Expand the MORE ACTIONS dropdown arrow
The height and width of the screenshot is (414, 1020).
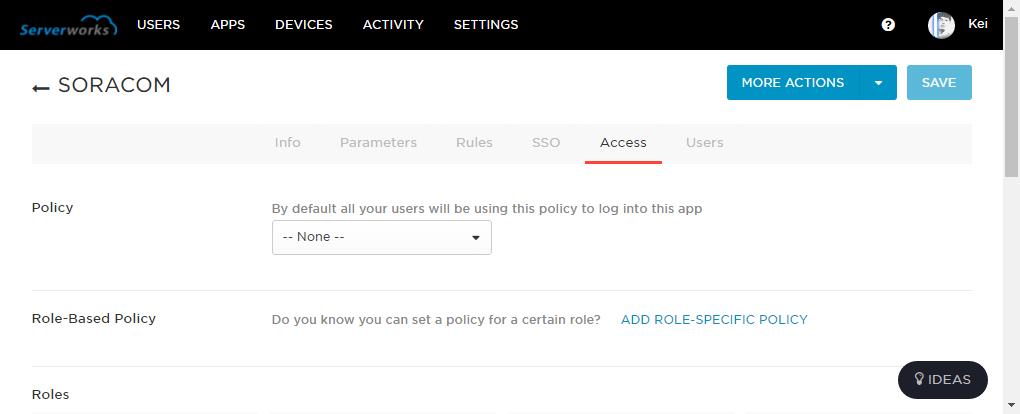pos(878,83)
